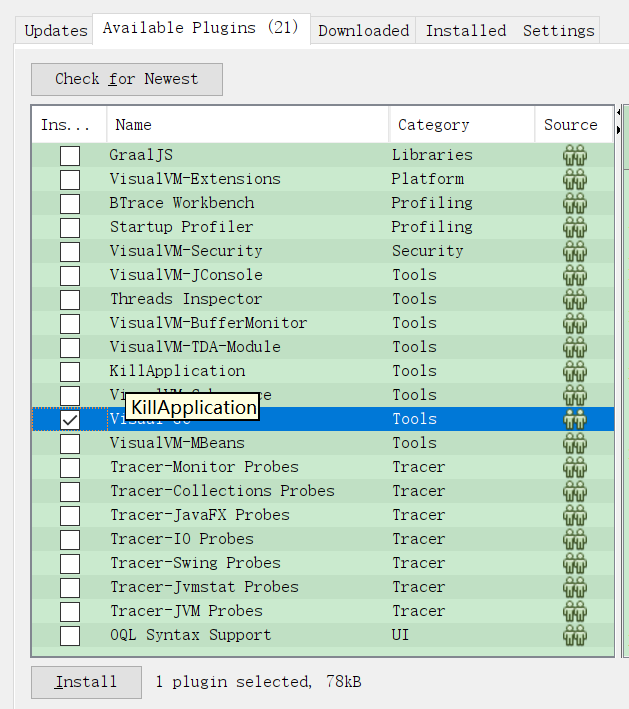
Task: Click the source icon for VisualVM-MBeans
Action: (x=575, y=443)
